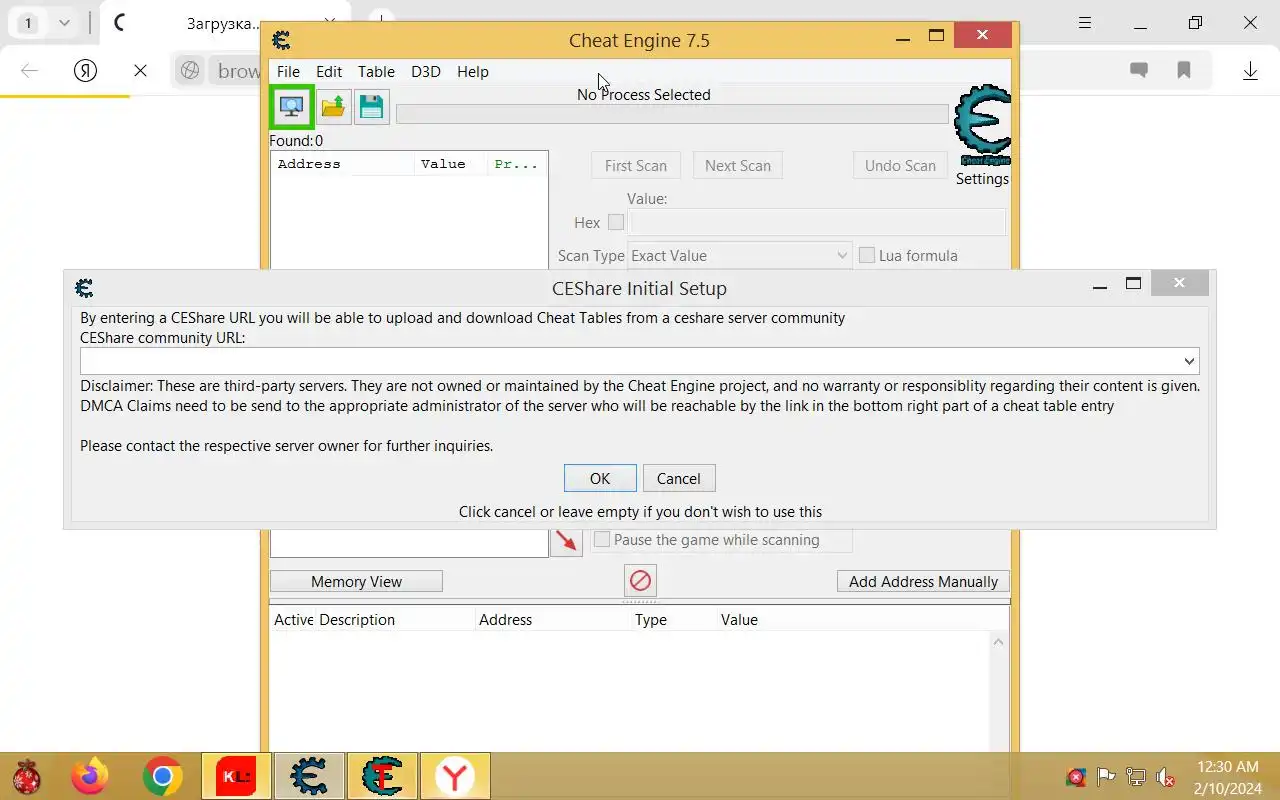This screenshot has height=800, width=1280.
Task: Click the Description column in address table
Action: tap(395, 620)
